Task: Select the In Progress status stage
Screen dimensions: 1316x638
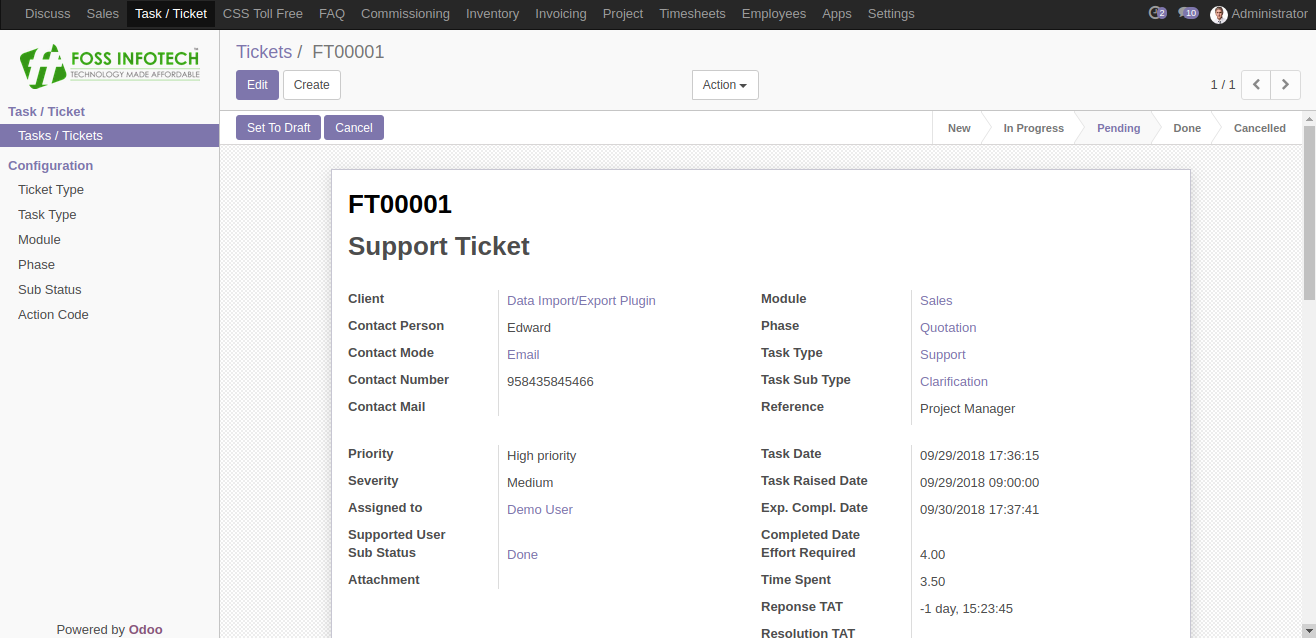Action: (1033, 128)
